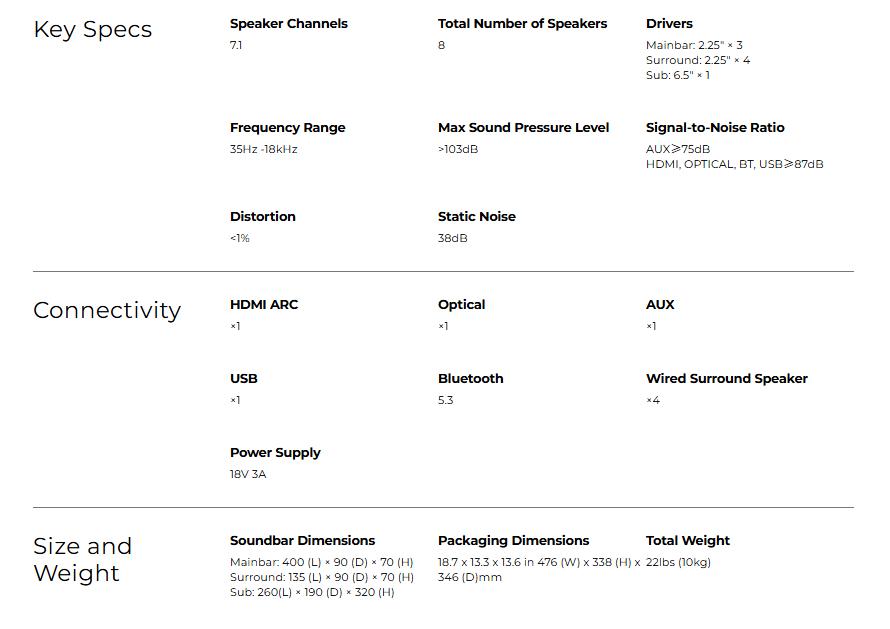Click the Connectivity section heading
Screen dimensions: 890x629
point(107,310)
